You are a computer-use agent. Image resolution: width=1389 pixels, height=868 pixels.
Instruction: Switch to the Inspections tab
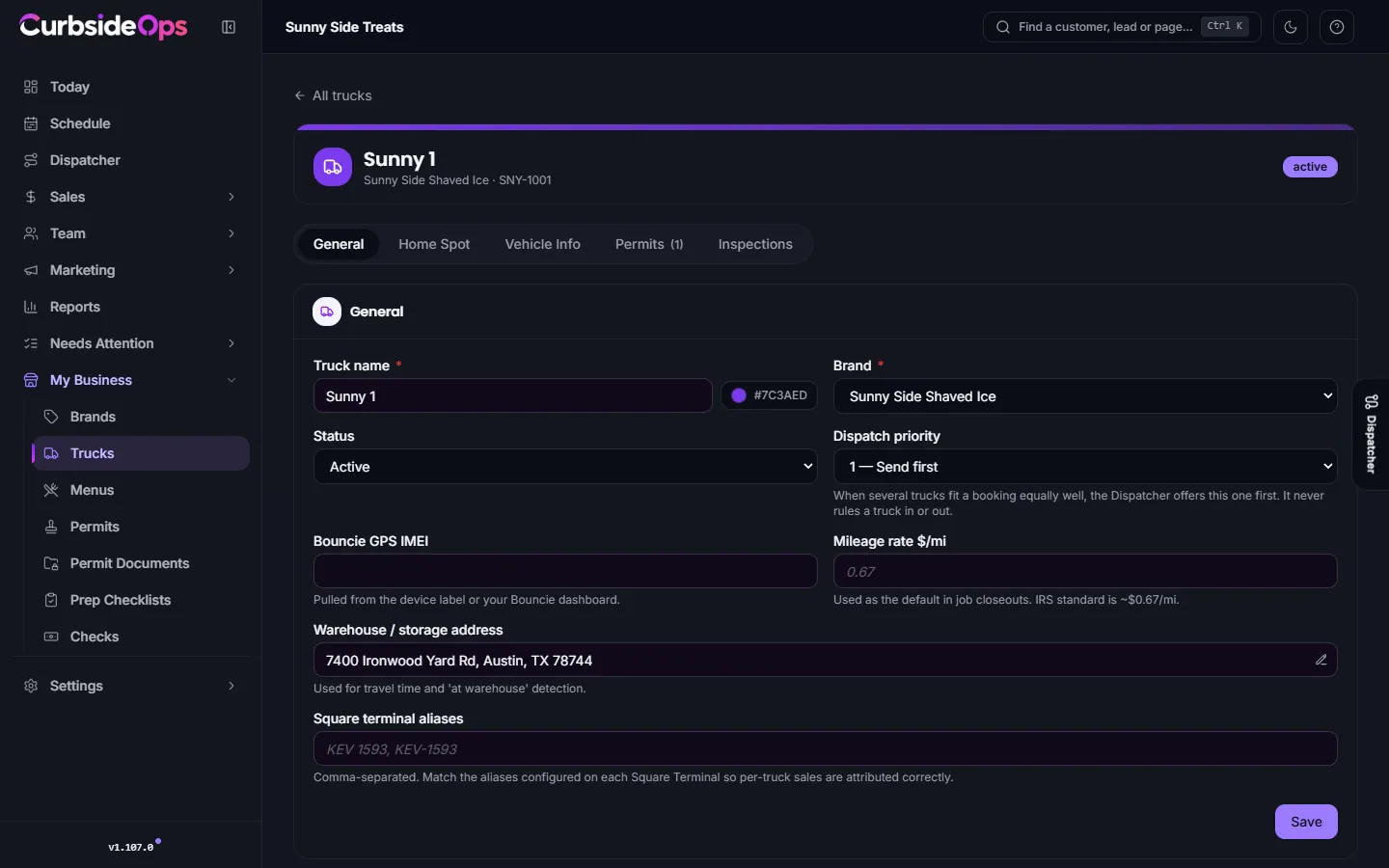755,244
